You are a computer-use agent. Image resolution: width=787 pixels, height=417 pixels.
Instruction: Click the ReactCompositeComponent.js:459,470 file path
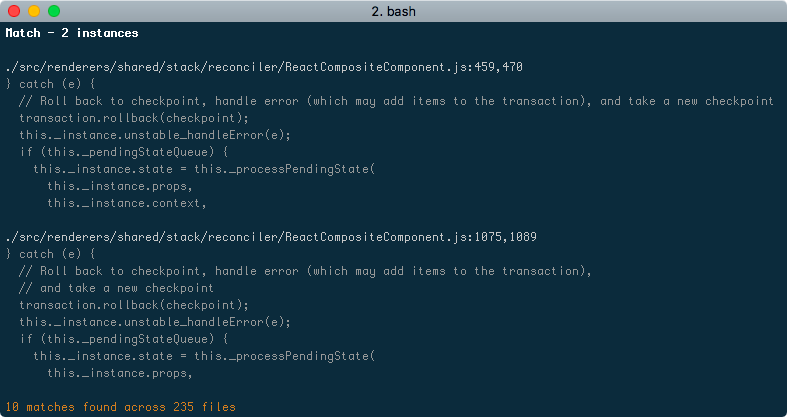tap(264, 67)
